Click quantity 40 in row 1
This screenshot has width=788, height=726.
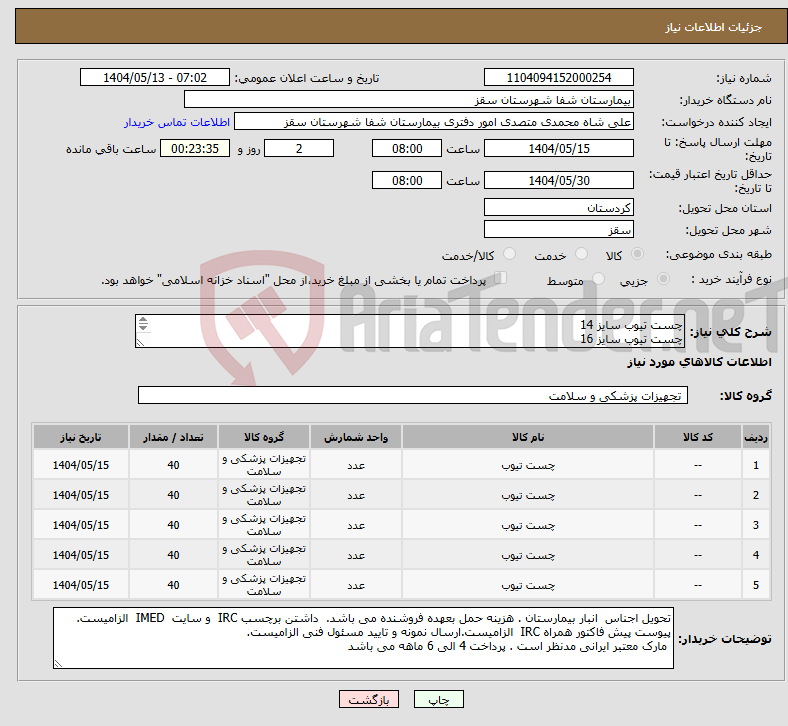(x=173, y=465)
